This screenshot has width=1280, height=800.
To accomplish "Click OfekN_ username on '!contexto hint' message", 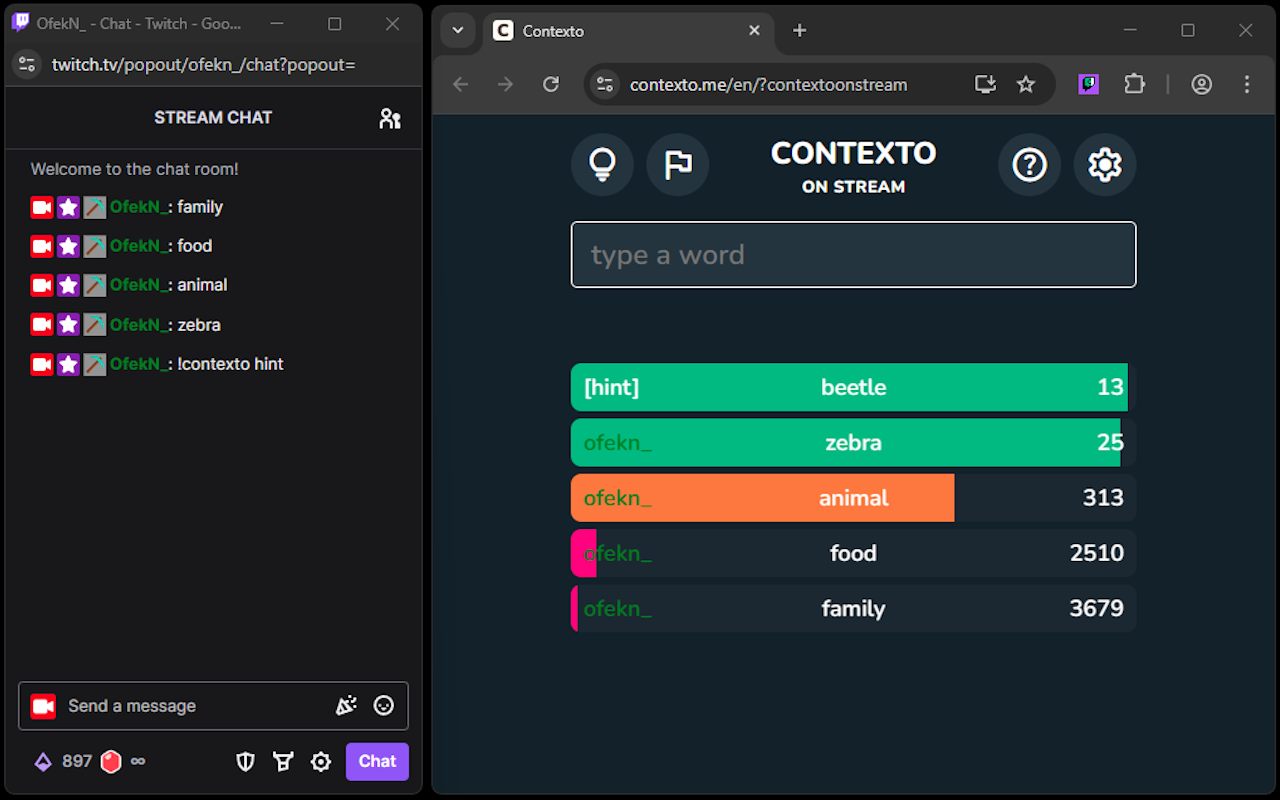I will pyautogui.click(x=138, y=364).
